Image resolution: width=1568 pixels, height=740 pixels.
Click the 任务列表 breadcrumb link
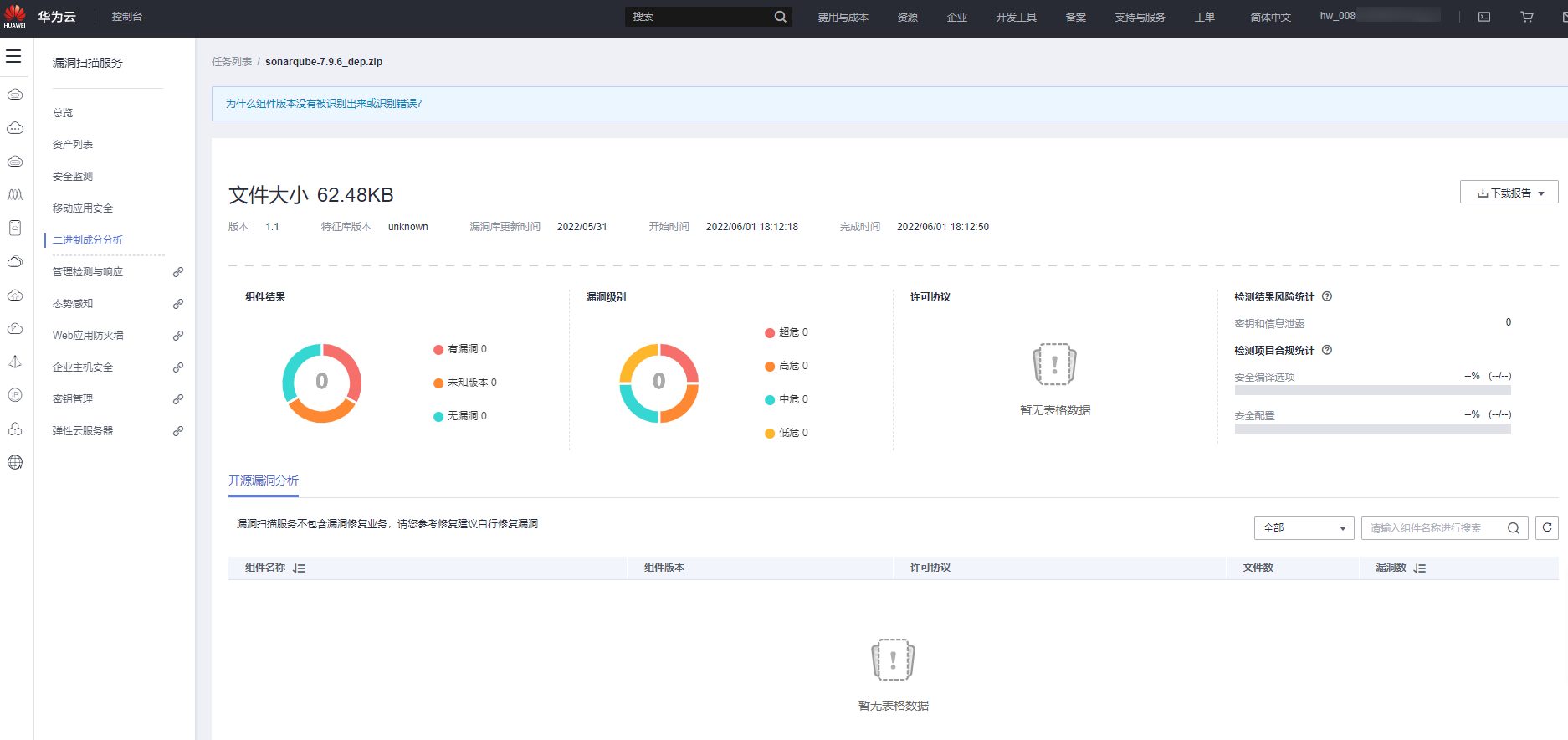232,62
